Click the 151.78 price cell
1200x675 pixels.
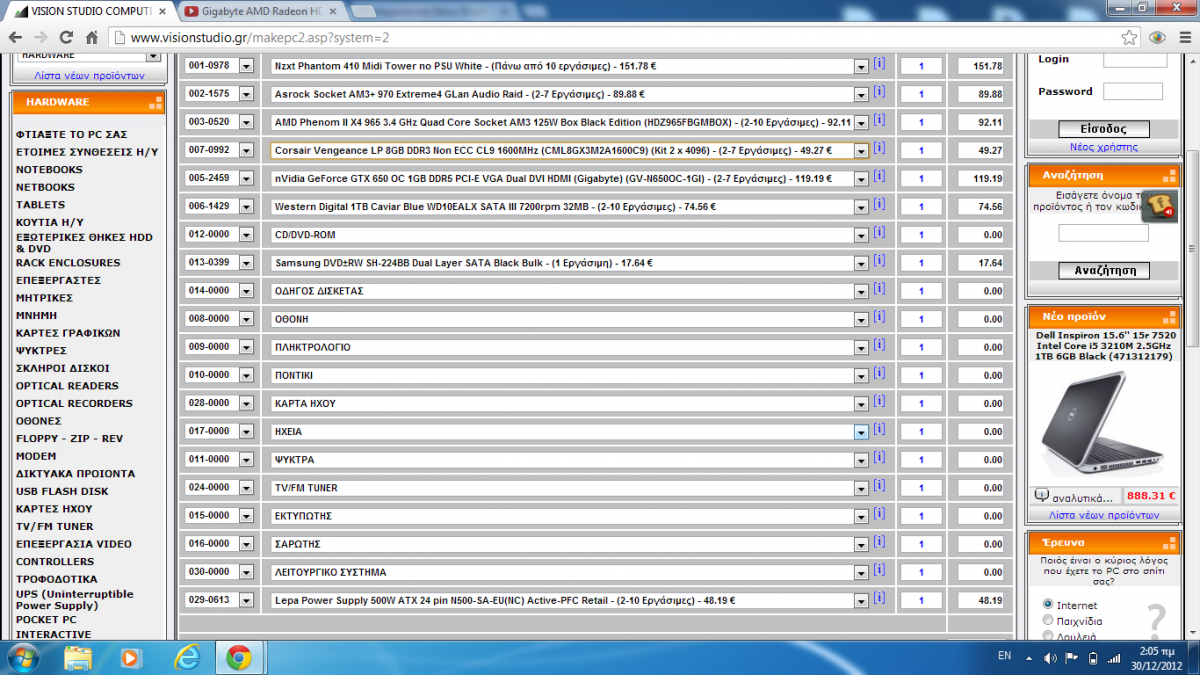pyautogui.click(x=980, y=66)
